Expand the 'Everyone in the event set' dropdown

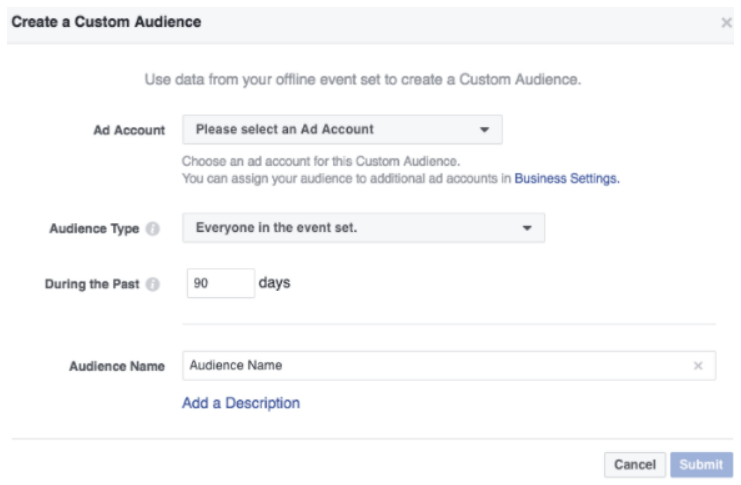(363, 228)
